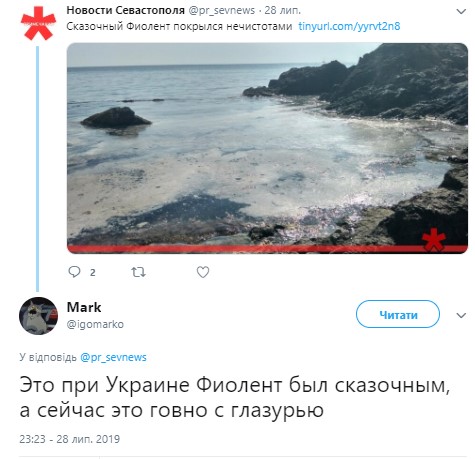Open the tinyurl.com/yyrvt2n8 link
This screenshot has height=459, width=475.
[349, 26]
